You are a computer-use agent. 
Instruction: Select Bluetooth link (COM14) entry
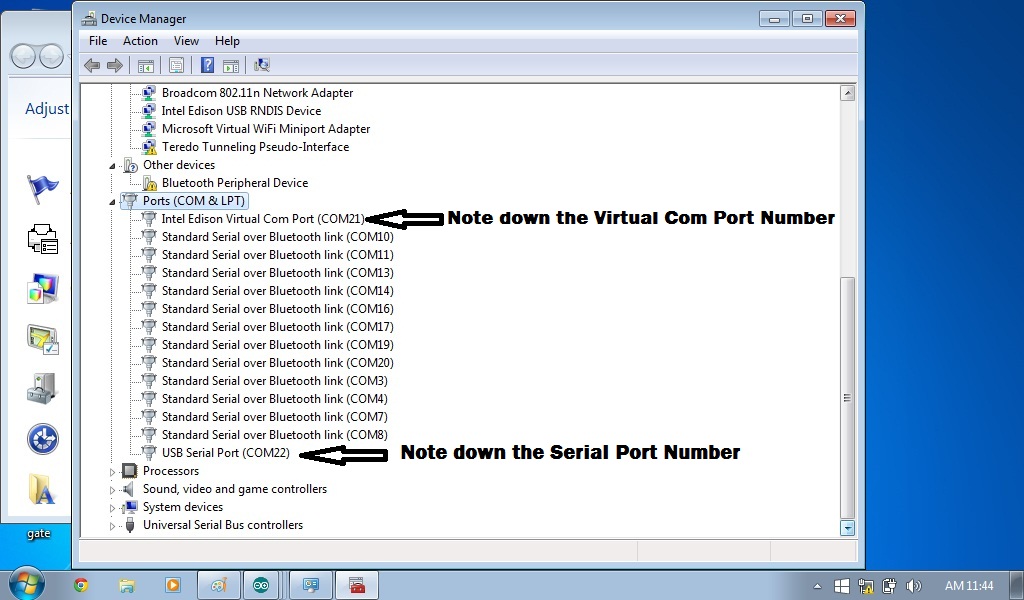[278, 291]
